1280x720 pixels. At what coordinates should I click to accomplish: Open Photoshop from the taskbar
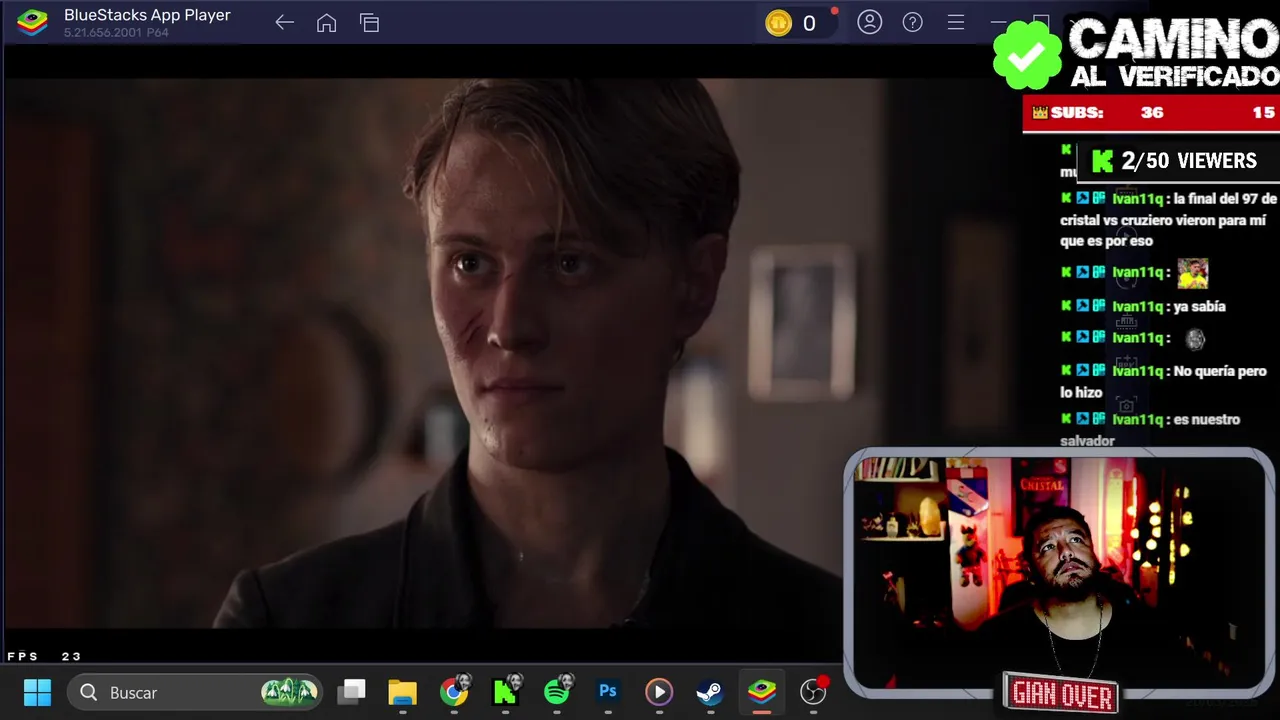click(x=607, y=692)
